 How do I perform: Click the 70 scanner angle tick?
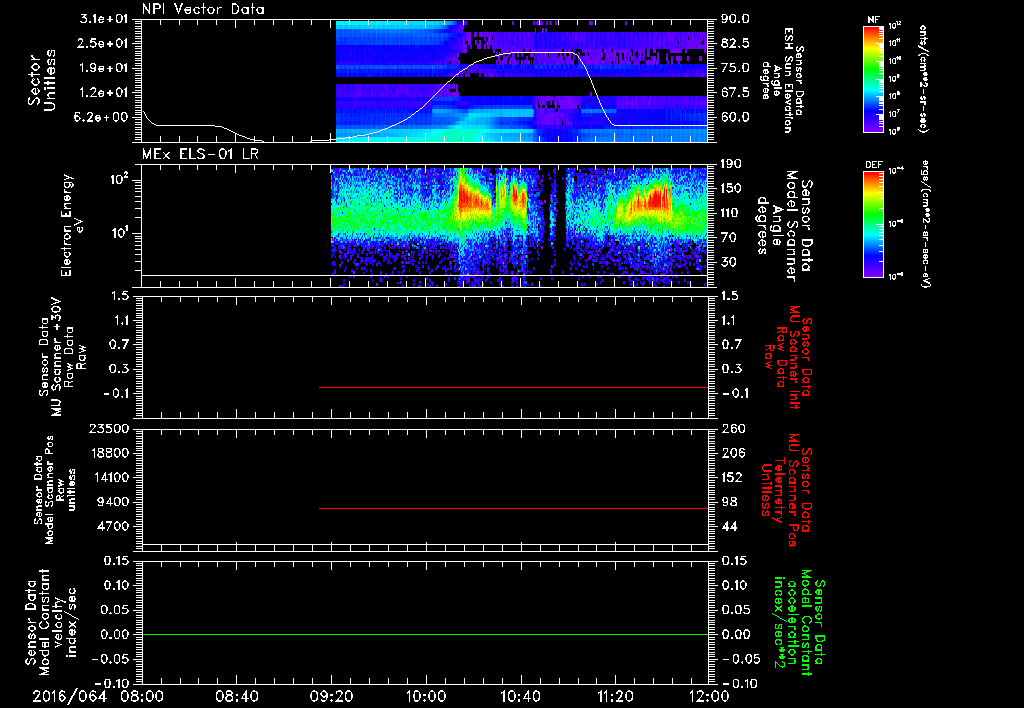[729, 238]
